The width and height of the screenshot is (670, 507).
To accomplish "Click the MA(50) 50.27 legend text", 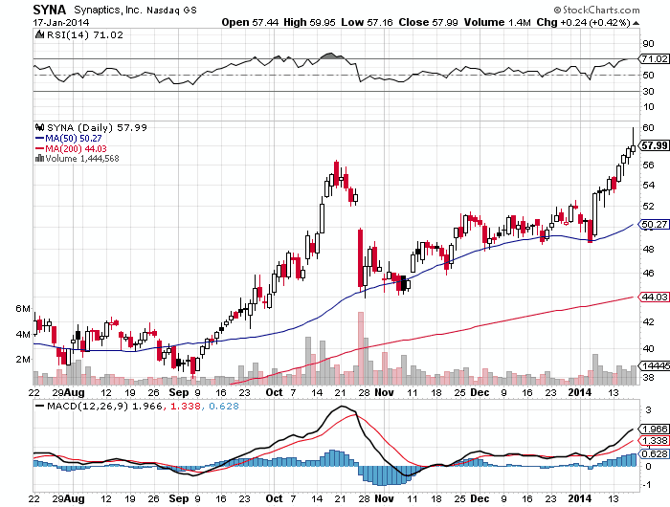I will pos(73,138).
